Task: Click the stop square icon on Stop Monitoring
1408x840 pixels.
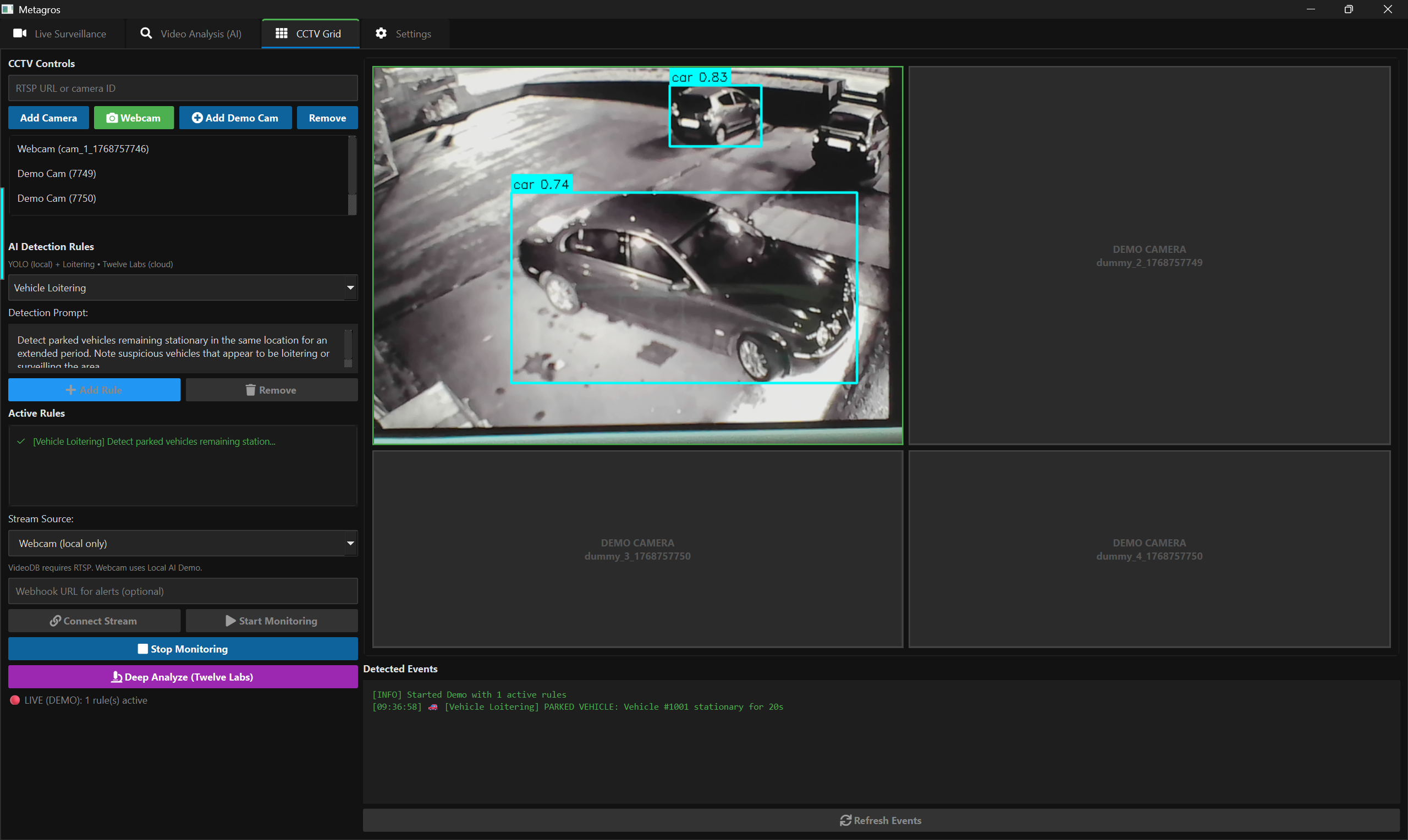Action: tap(143, 649)
